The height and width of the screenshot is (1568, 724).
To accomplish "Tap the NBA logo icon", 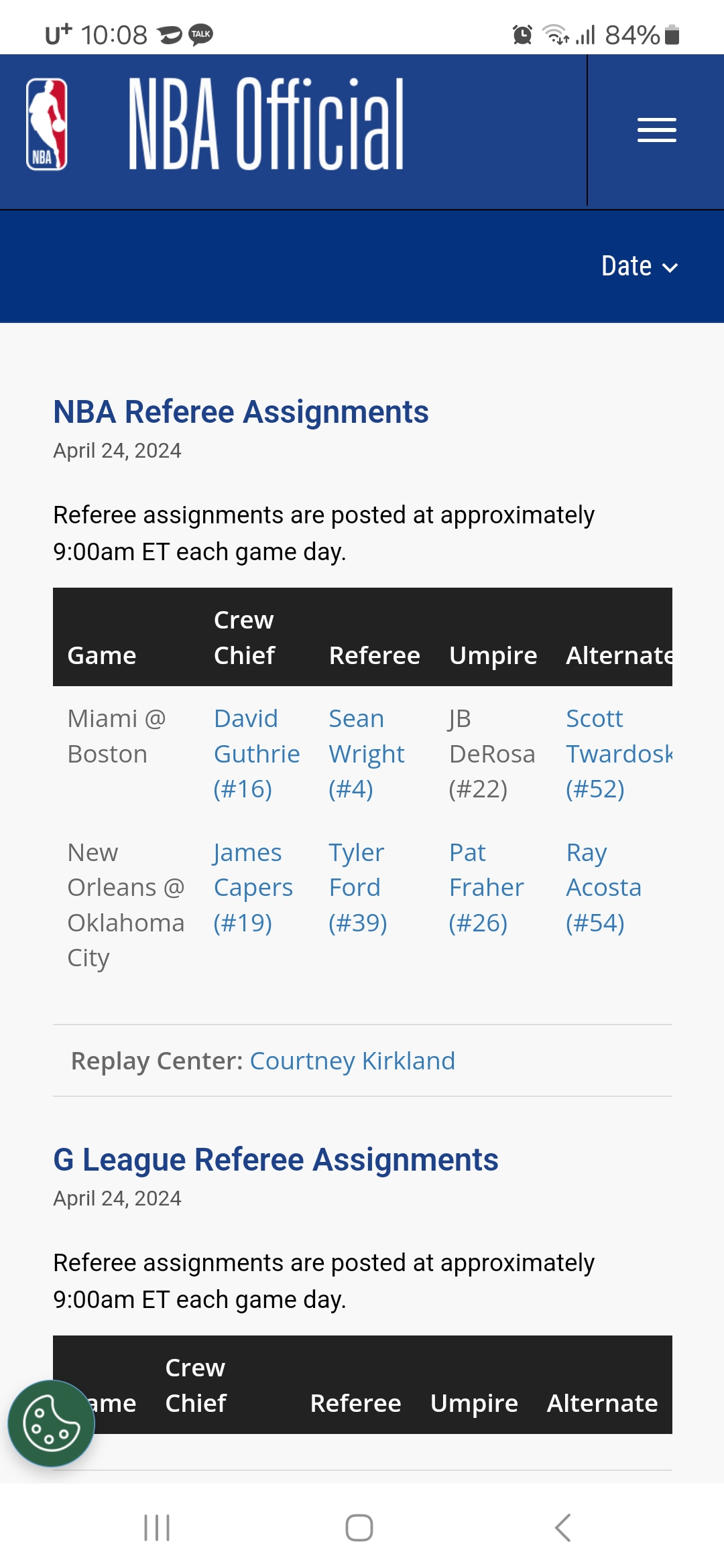I will pyautogui.click(x=46, y=125).
